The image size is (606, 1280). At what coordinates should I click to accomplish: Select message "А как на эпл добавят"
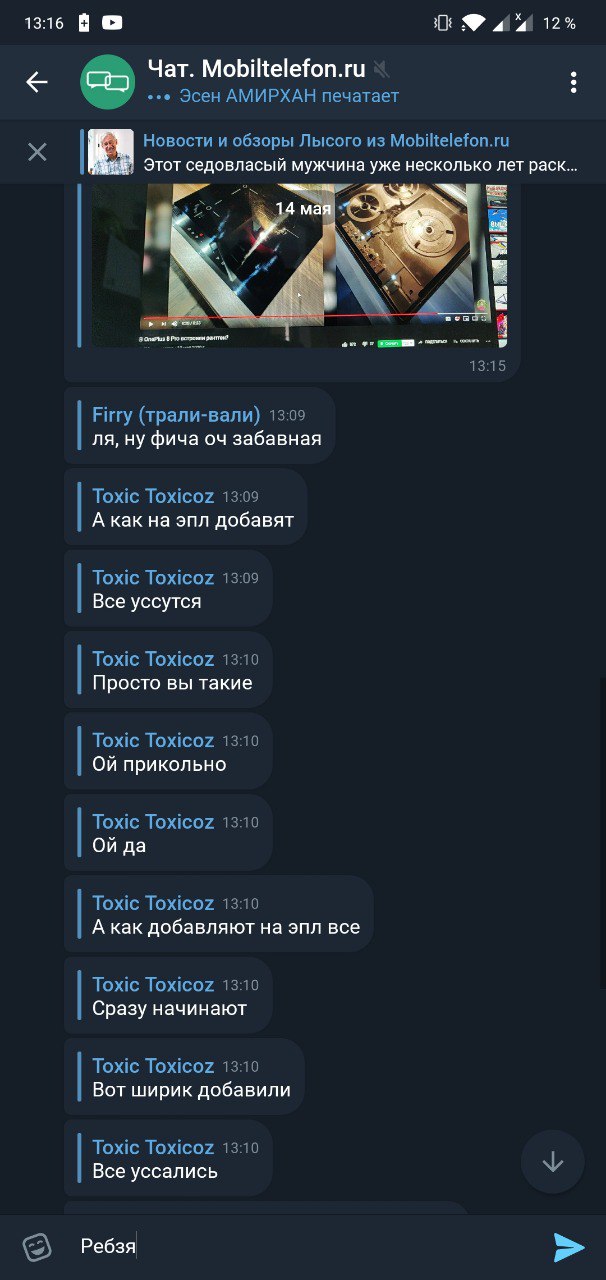[x=193, y=520]
